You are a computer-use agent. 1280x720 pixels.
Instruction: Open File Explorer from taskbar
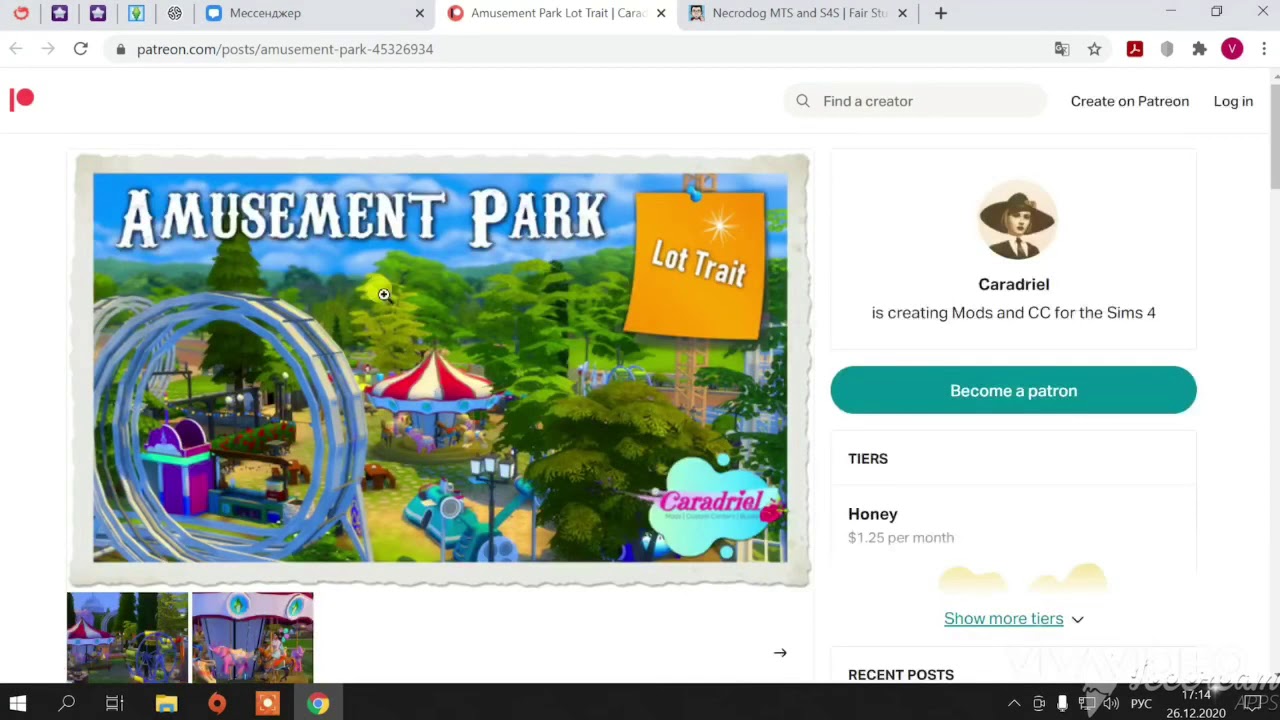166,704
